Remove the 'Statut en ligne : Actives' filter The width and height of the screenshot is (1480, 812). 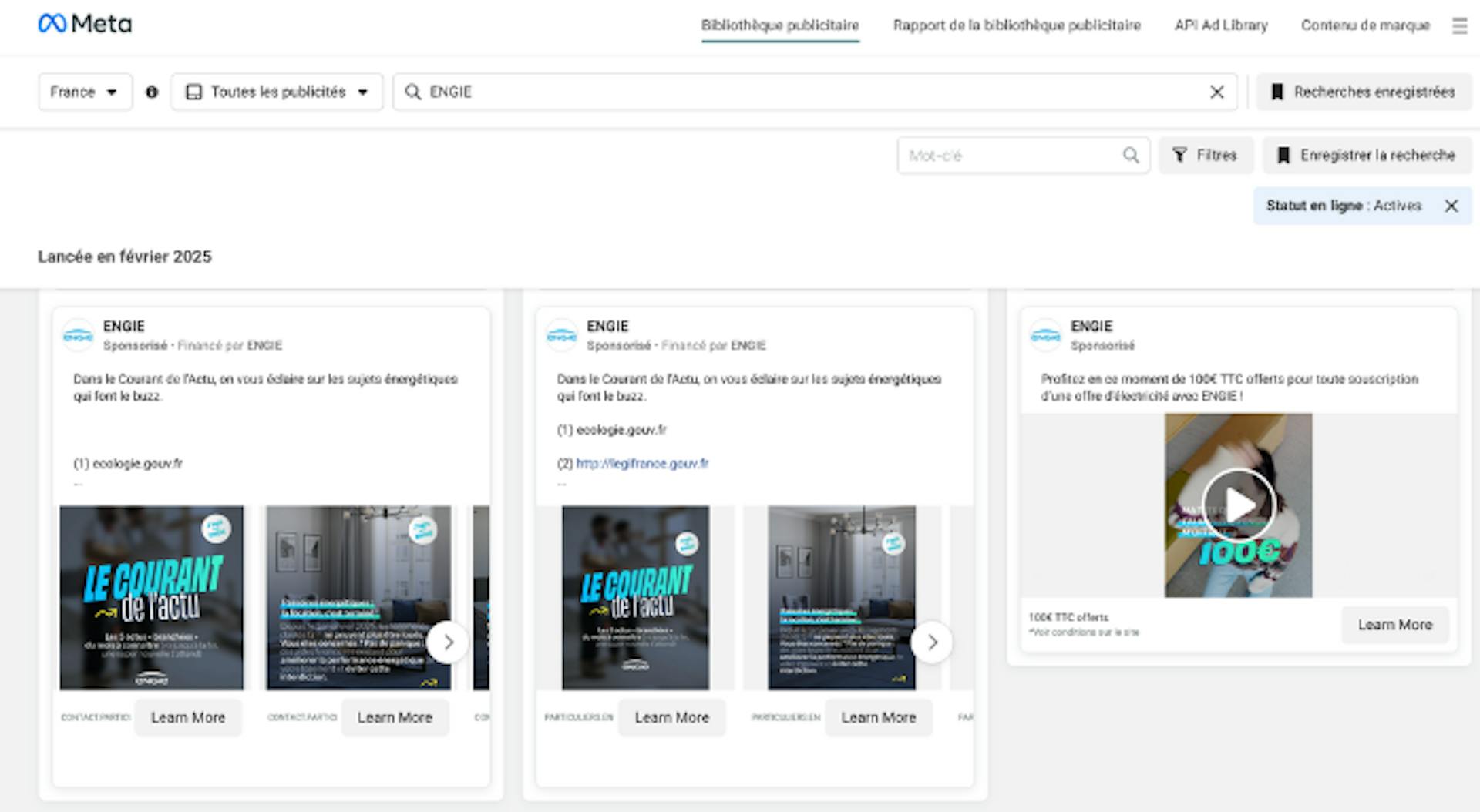(1452, 206)
